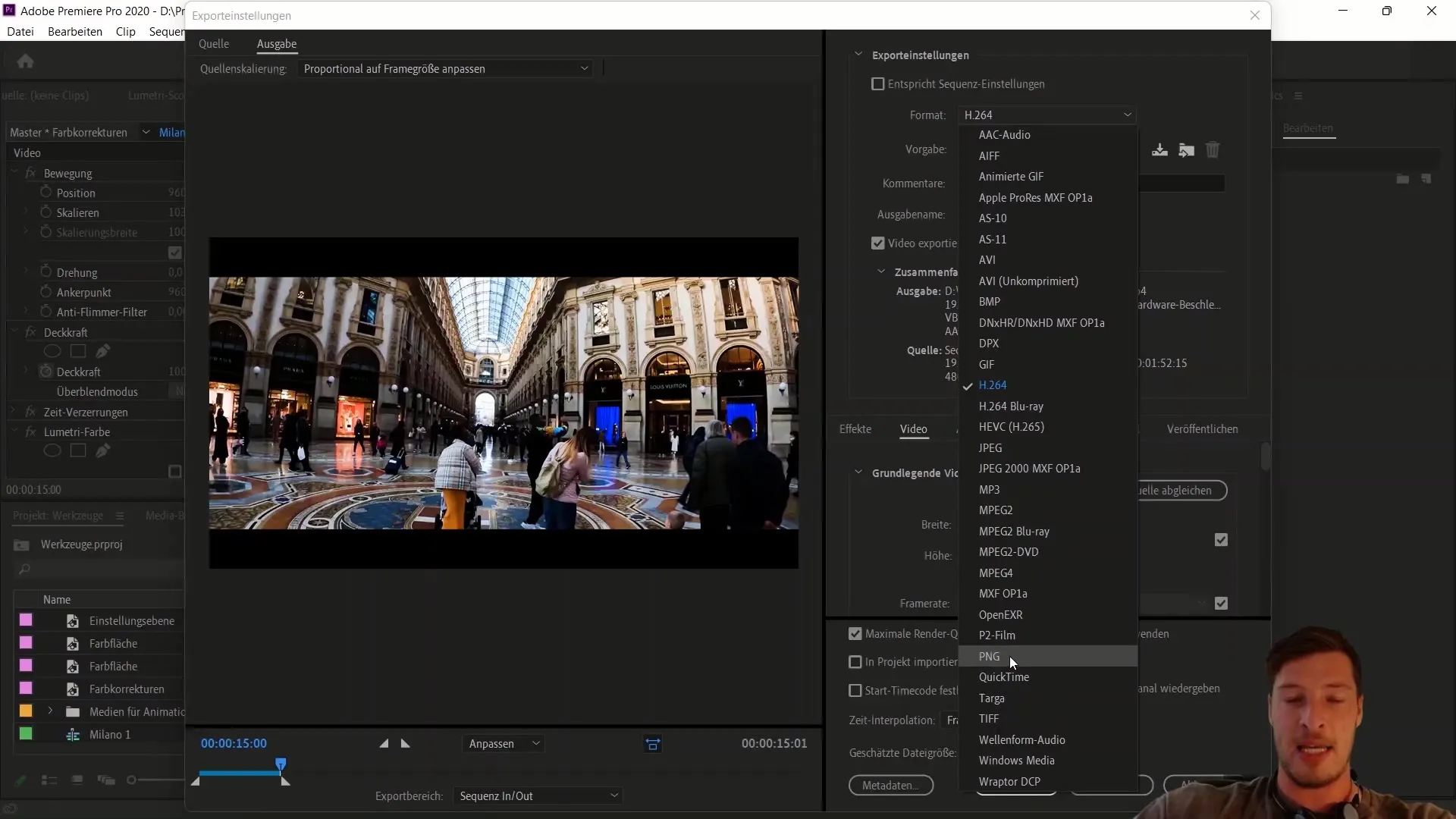Click the Drehung stopwatch icon
Image resolution: width=1456 pixels, height=819 pixels.
tap(45, 272)
